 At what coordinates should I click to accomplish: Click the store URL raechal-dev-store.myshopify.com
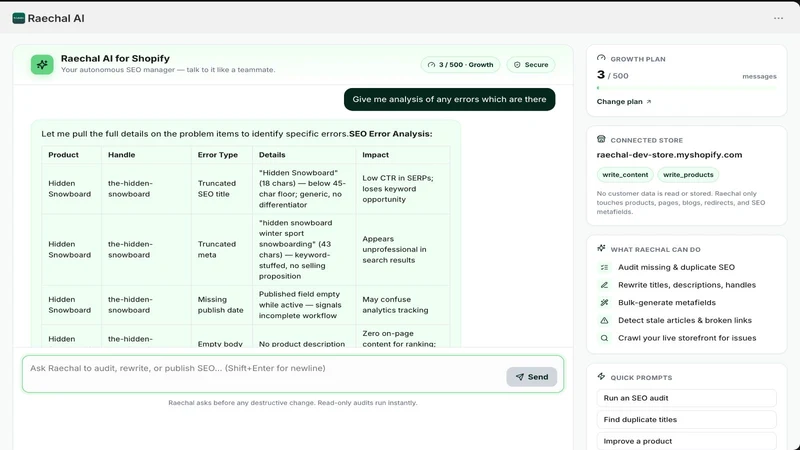(669, 155)
